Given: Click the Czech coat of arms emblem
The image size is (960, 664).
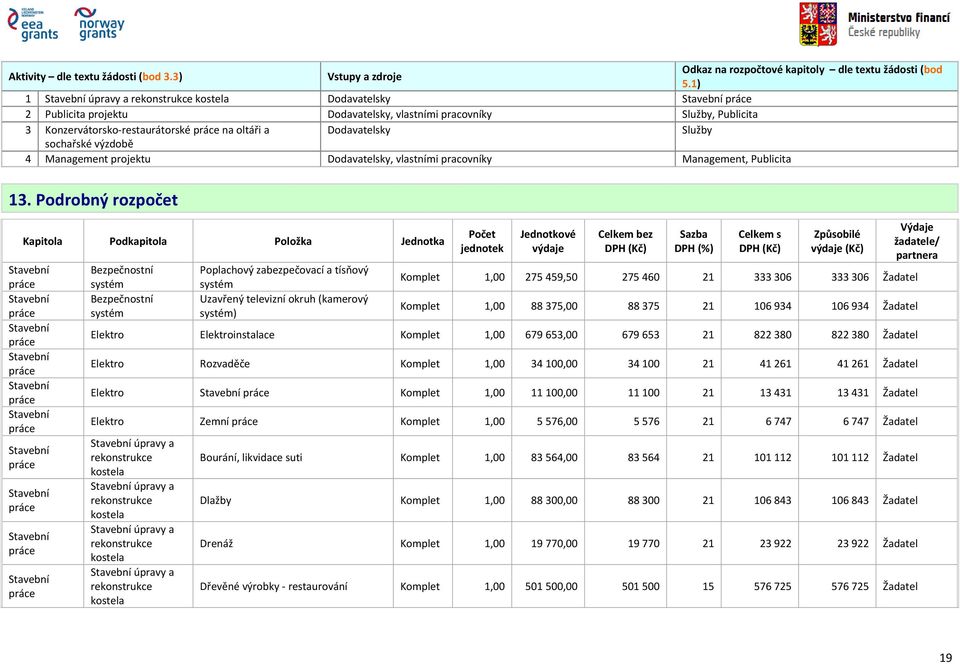Looking at the screenshot, I should 818,24.
